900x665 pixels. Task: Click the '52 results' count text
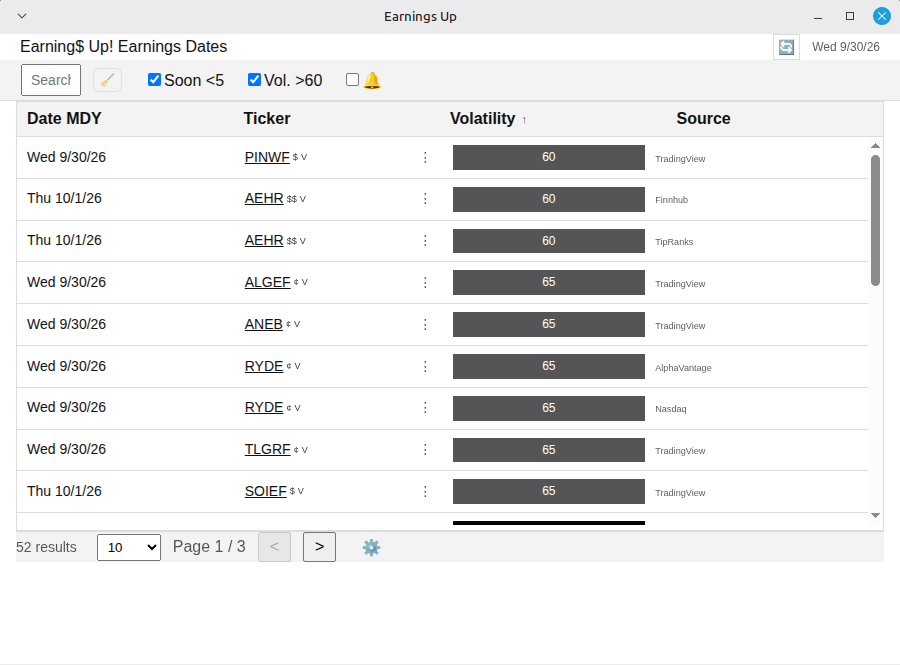tap(46, 547)
